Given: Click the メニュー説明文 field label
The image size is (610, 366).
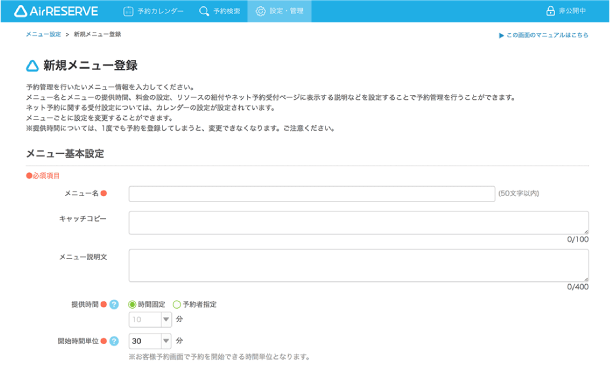Looking at the screenshot, I should 83,257.
